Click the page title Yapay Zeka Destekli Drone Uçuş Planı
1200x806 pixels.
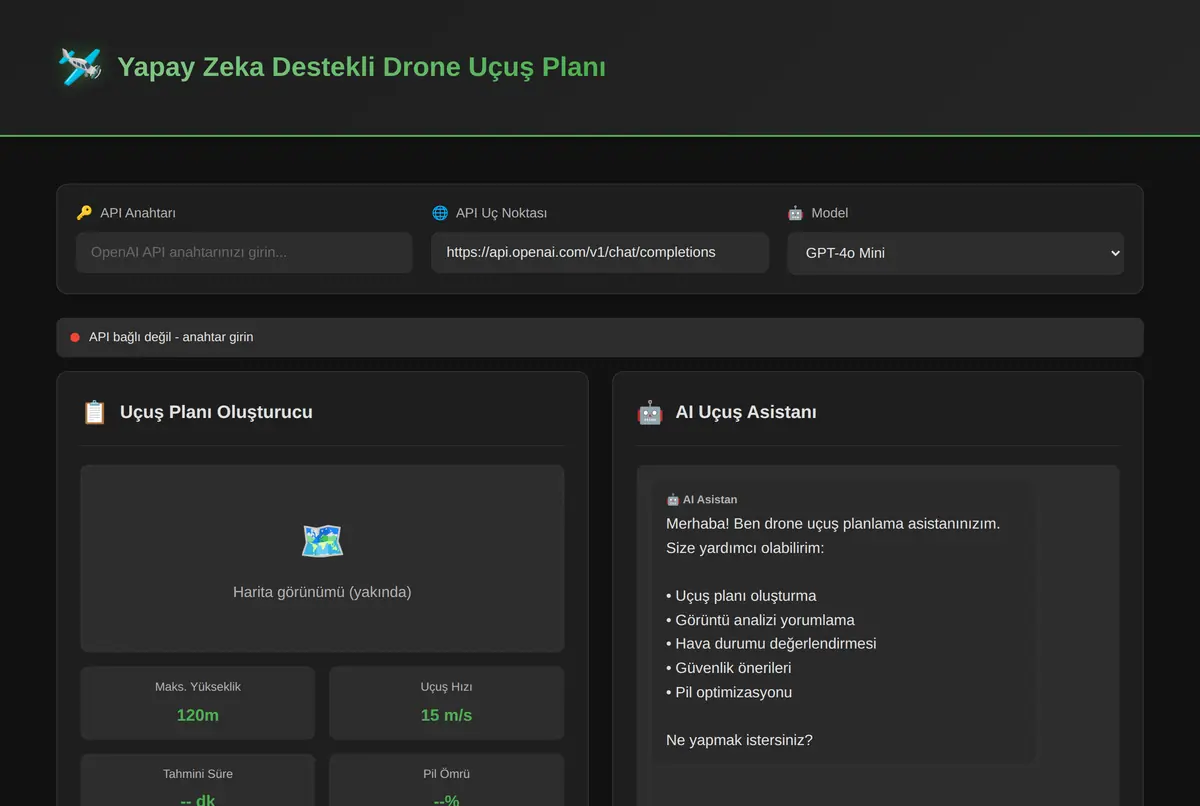(362, 67)
